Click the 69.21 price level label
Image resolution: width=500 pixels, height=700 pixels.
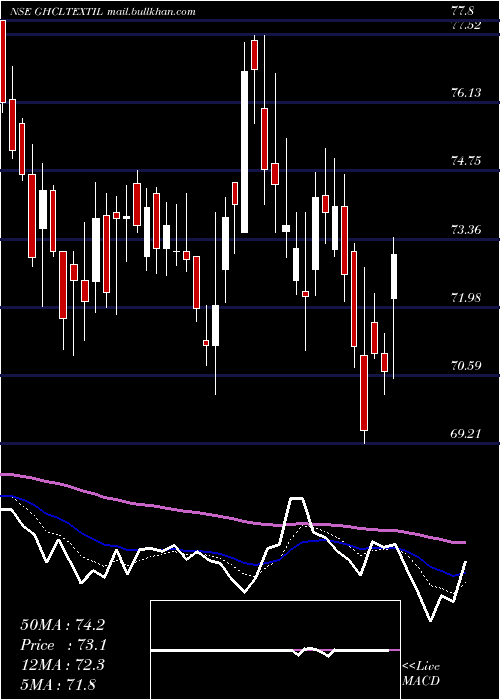pos(466,433)
